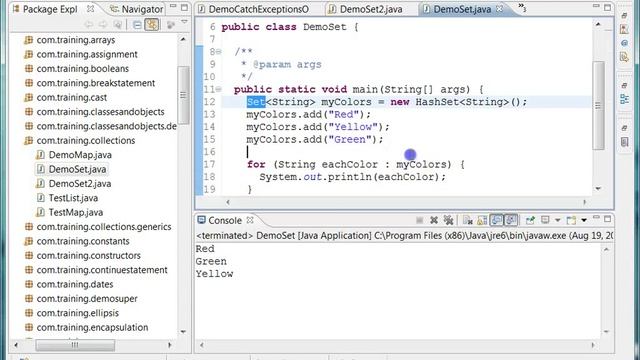
Task: Close the Console view tab
Action: pos(250,220)
